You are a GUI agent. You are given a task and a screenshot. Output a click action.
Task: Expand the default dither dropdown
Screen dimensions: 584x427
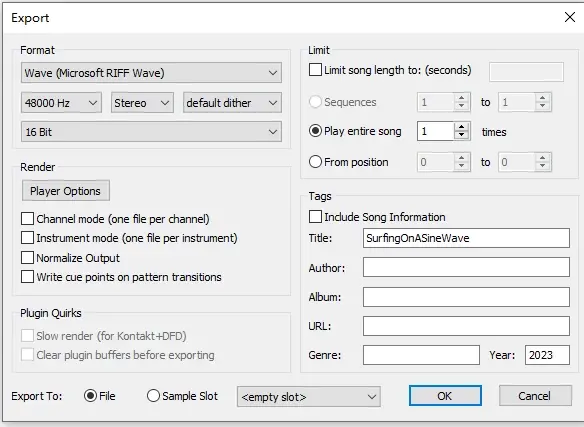point(232,102)
